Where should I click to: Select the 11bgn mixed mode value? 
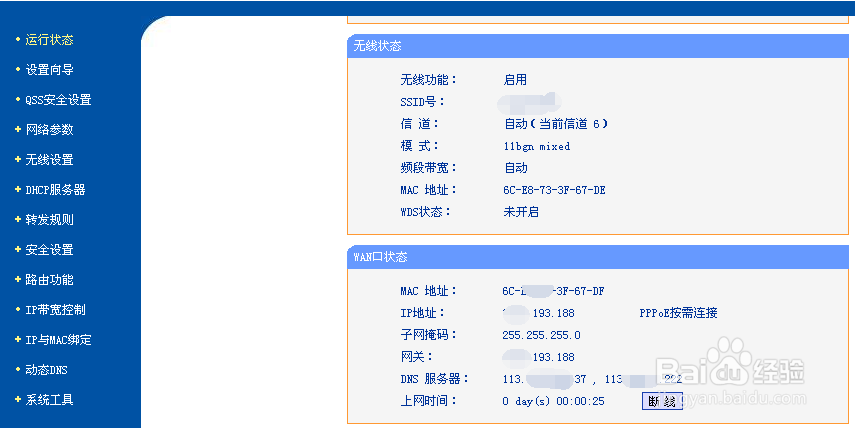537,146
